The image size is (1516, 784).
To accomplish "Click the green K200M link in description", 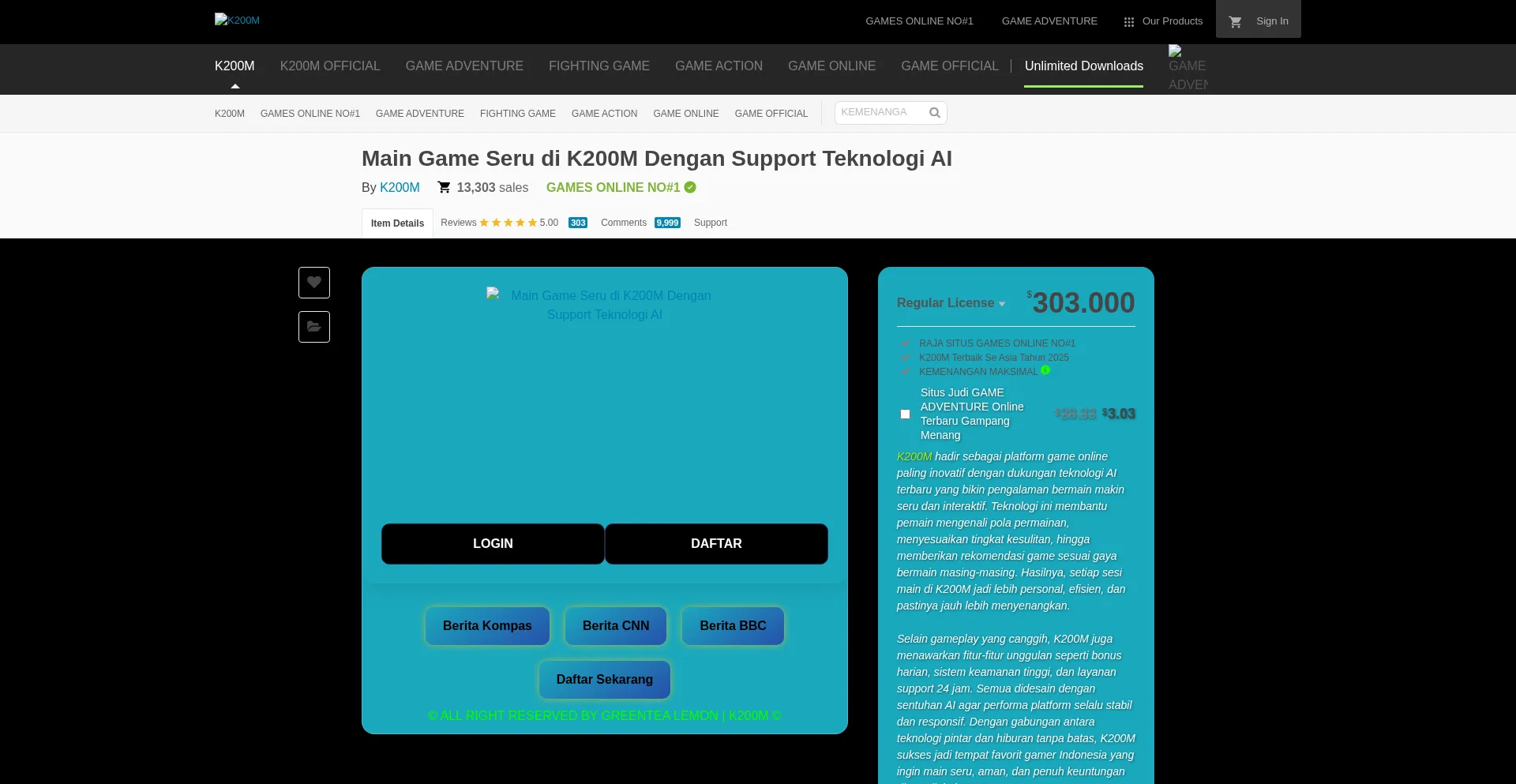I will [914, 456].
